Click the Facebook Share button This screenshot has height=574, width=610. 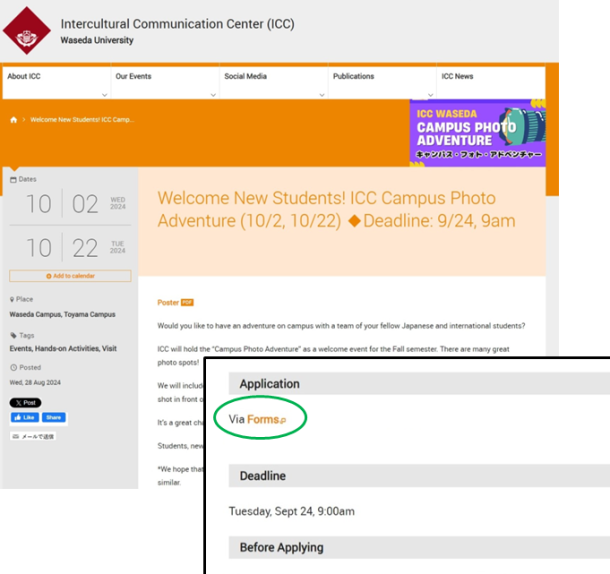(54, 418)
